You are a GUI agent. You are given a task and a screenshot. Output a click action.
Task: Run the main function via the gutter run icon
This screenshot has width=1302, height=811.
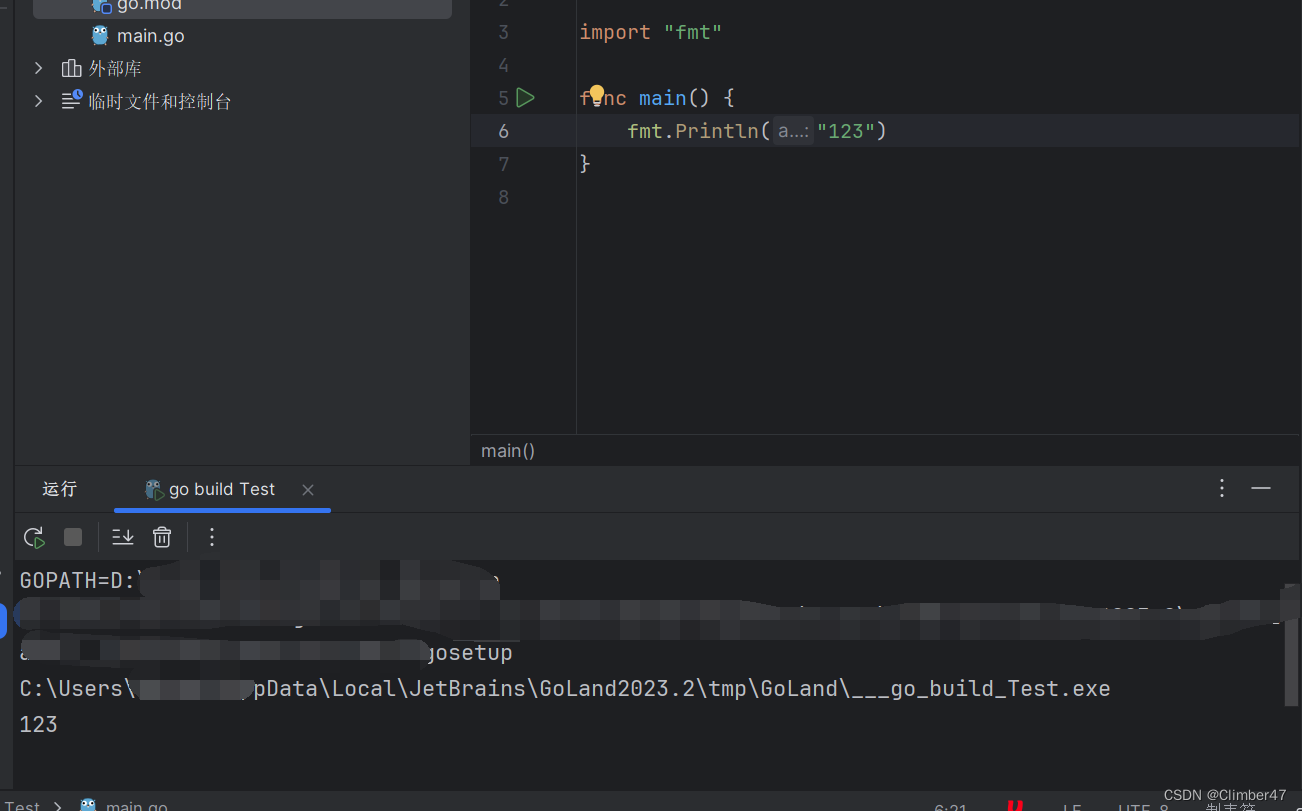(526, 97)
